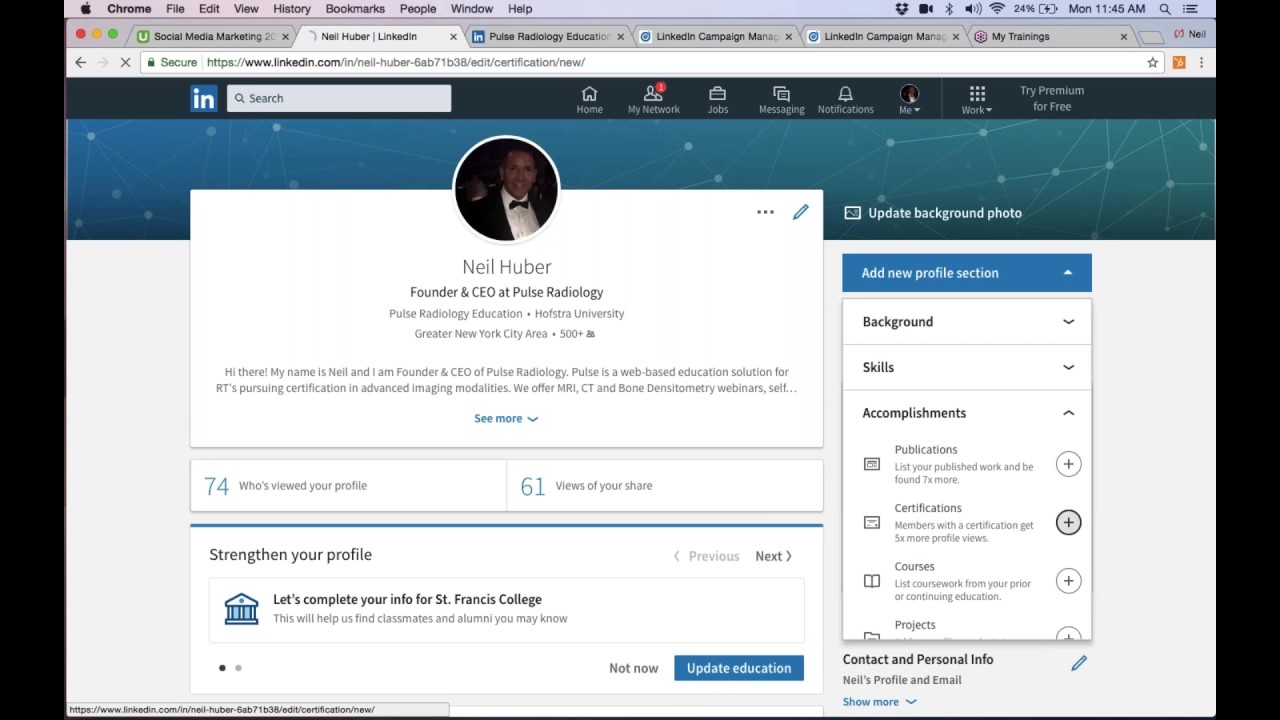
Task: Switch to first LinkedIn Campaign Manager tab
Action: 716,36
